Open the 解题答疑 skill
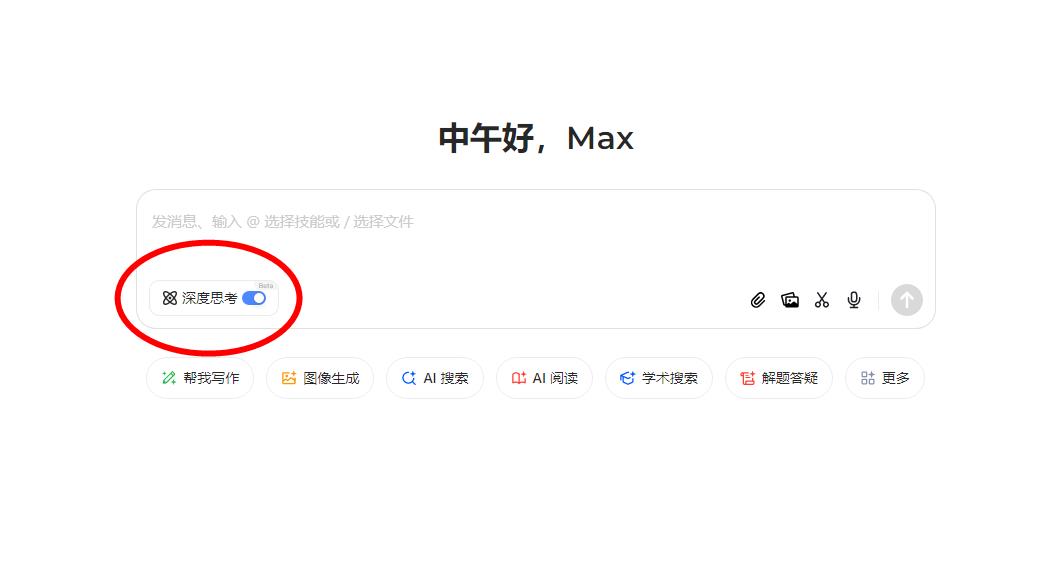The image size is (1060, 568). click(779, 378)
